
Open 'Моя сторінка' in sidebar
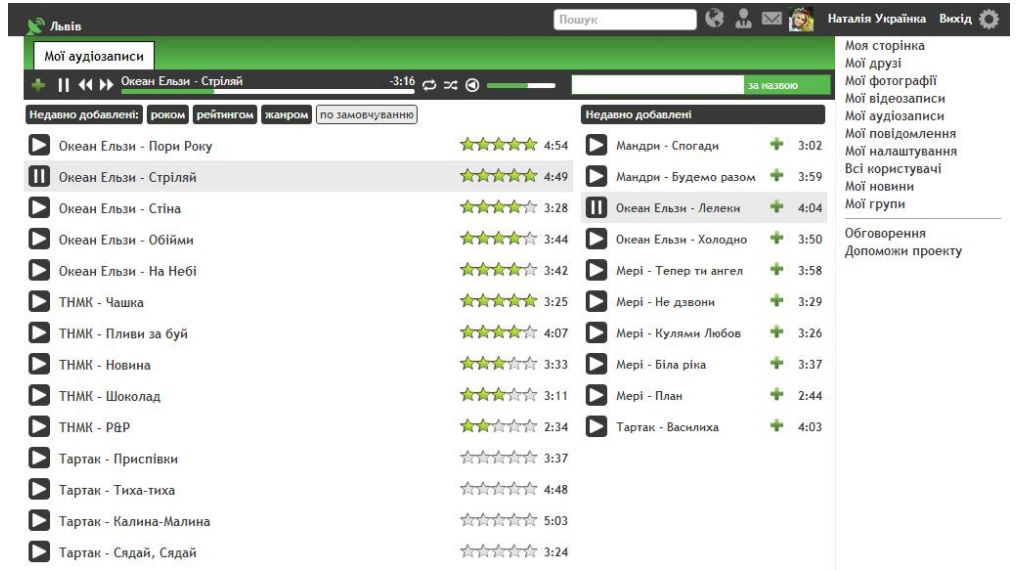884,46
